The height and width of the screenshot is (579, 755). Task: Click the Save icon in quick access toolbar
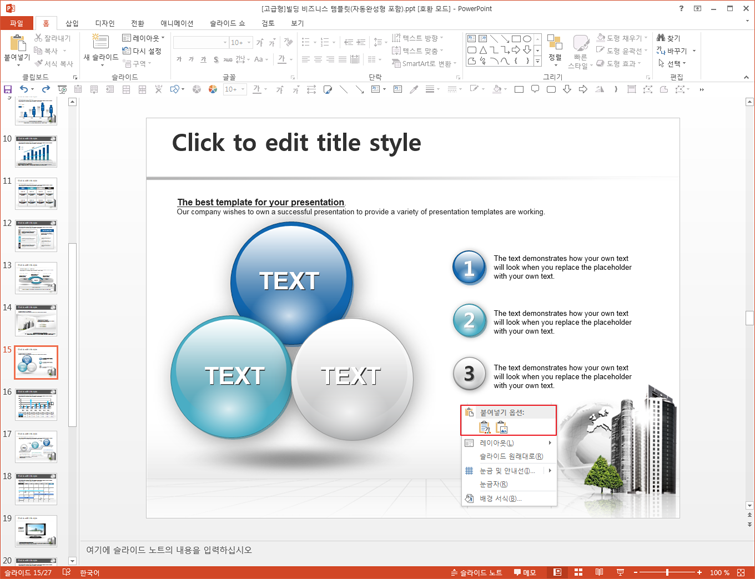point(8,89)
